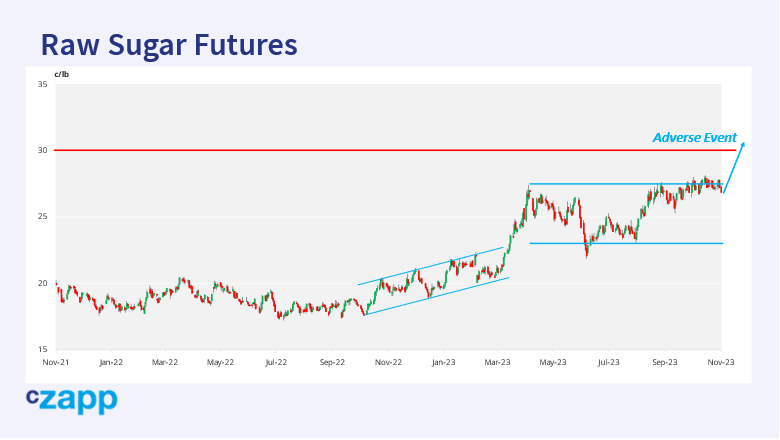Select the Nov-21 date label
This screenshot has height=440, width=780.
click(x=55, y=362)
